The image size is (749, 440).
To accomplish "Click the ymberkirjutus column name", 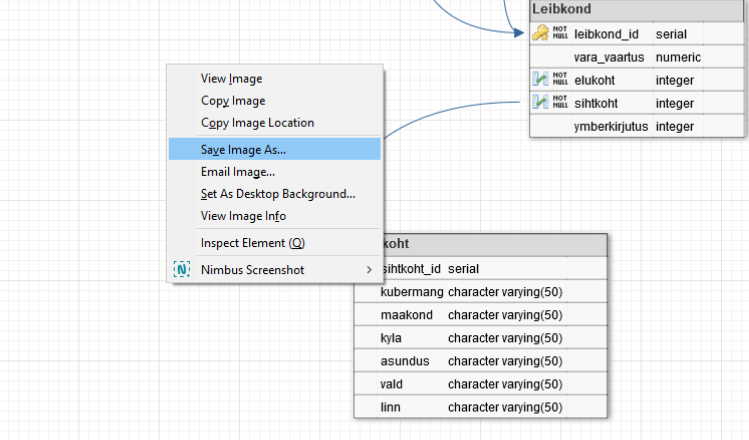I will point(611,127).
